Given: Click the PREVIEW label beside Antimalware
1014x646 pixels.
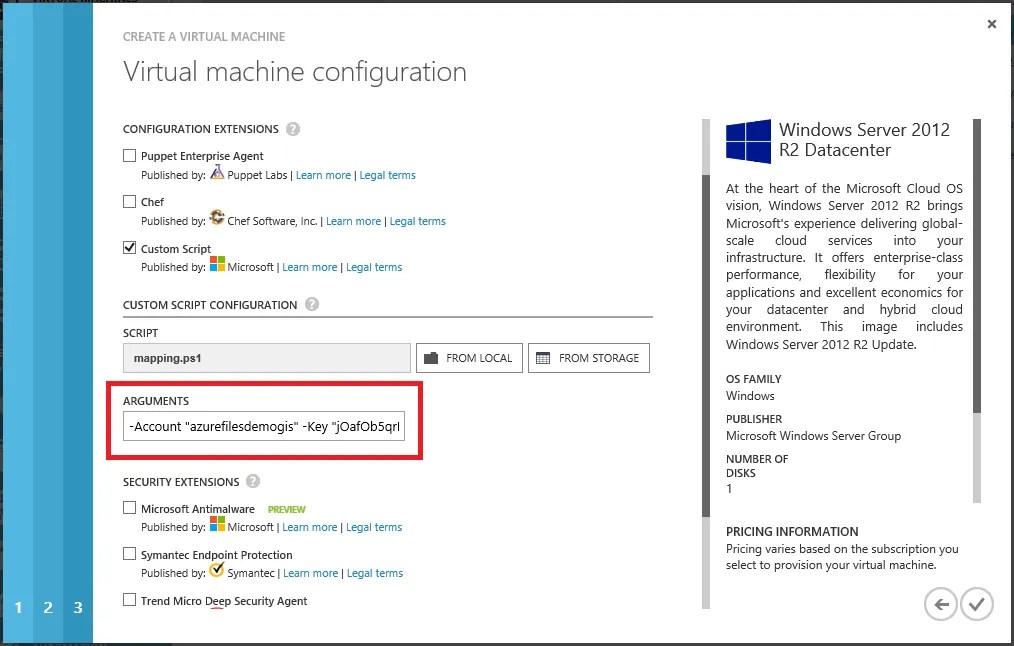Looking at the screenshot, I should click(x=286, y=510).
